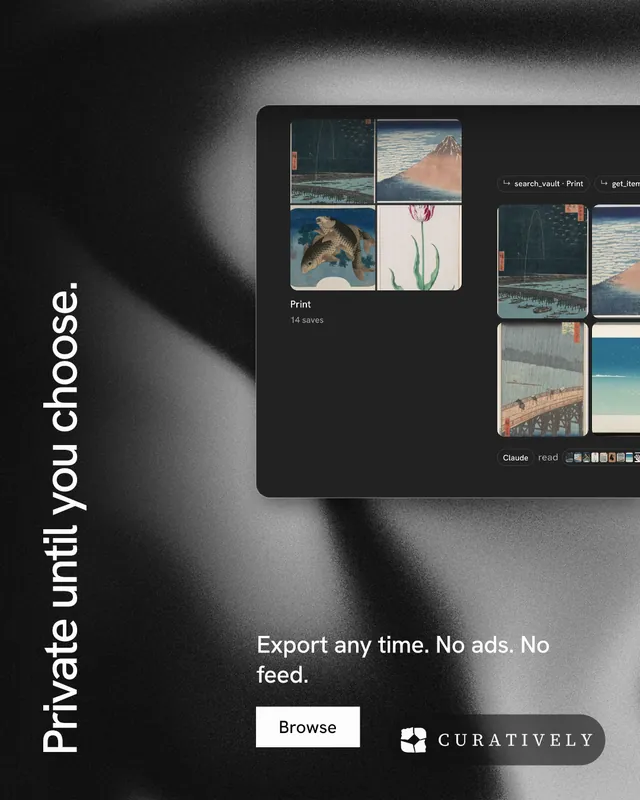Click the Browse button
Viewport: 640px width, 800px height.
[x=308, y=727]
